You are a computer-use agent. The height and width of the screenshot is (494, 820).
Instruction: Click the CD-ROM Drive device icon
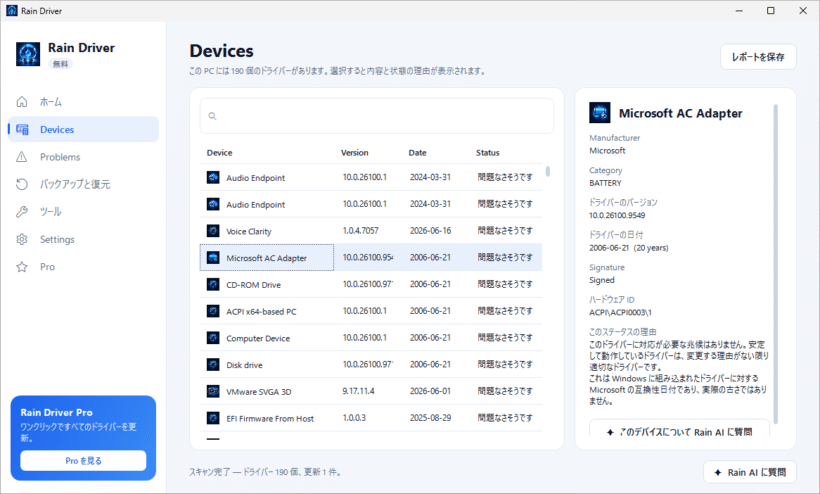pos(213,284)
